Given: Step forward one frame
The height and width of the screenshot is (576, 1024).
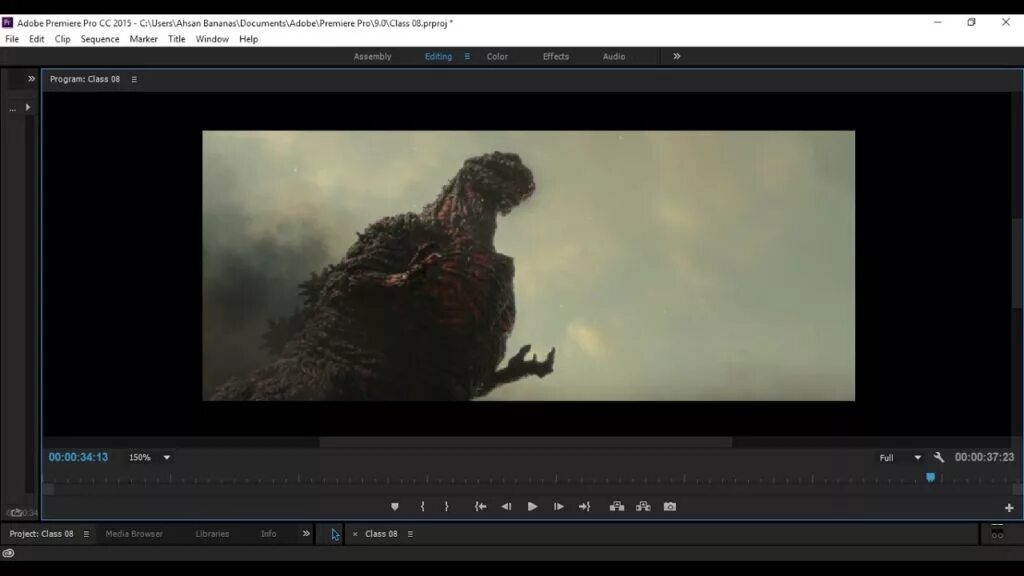Looking at the screenshot, I should coord(558,507).
